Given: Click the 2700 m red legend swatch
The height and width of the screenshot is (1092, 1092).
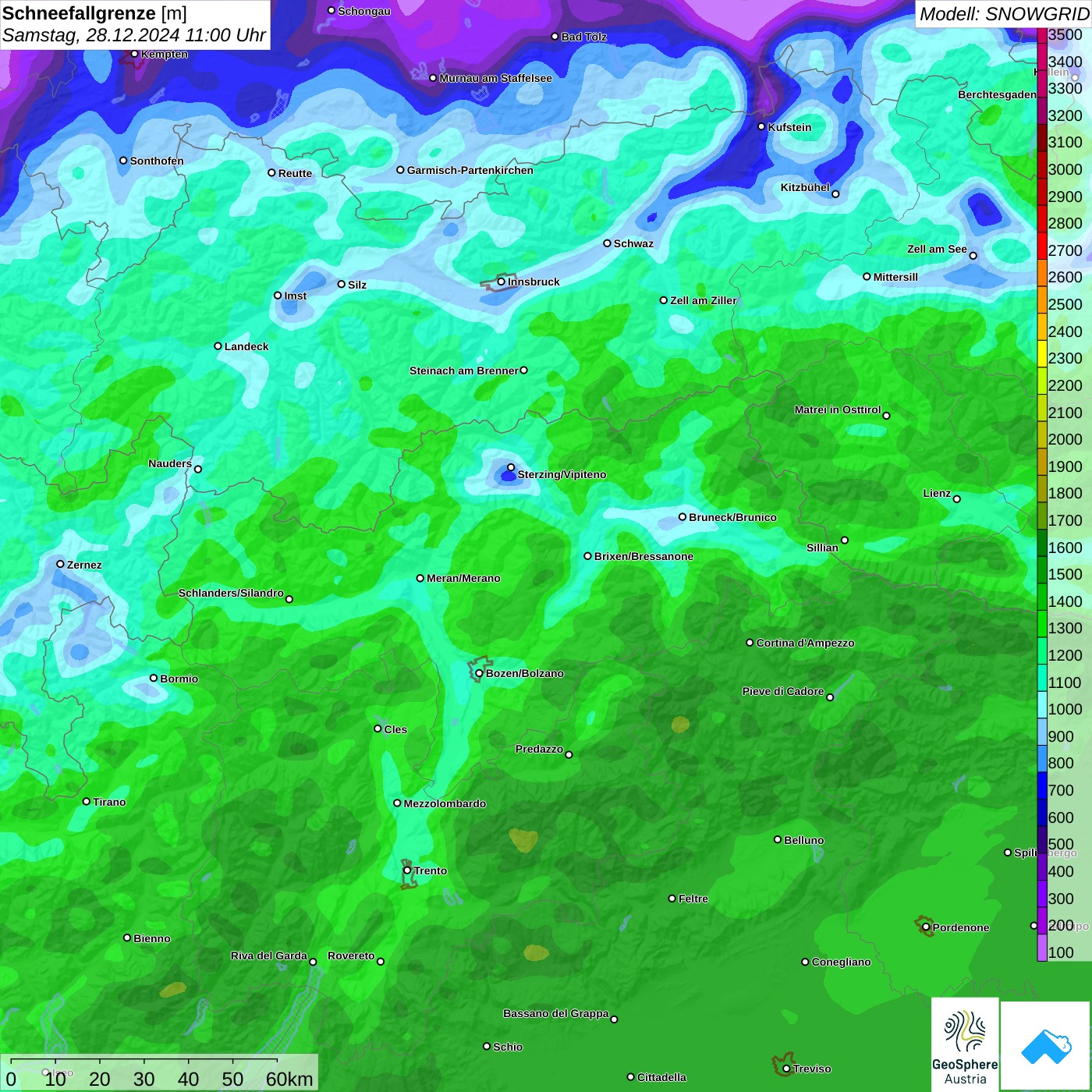Looking at the screenshot, I should tap(1042, 246).
